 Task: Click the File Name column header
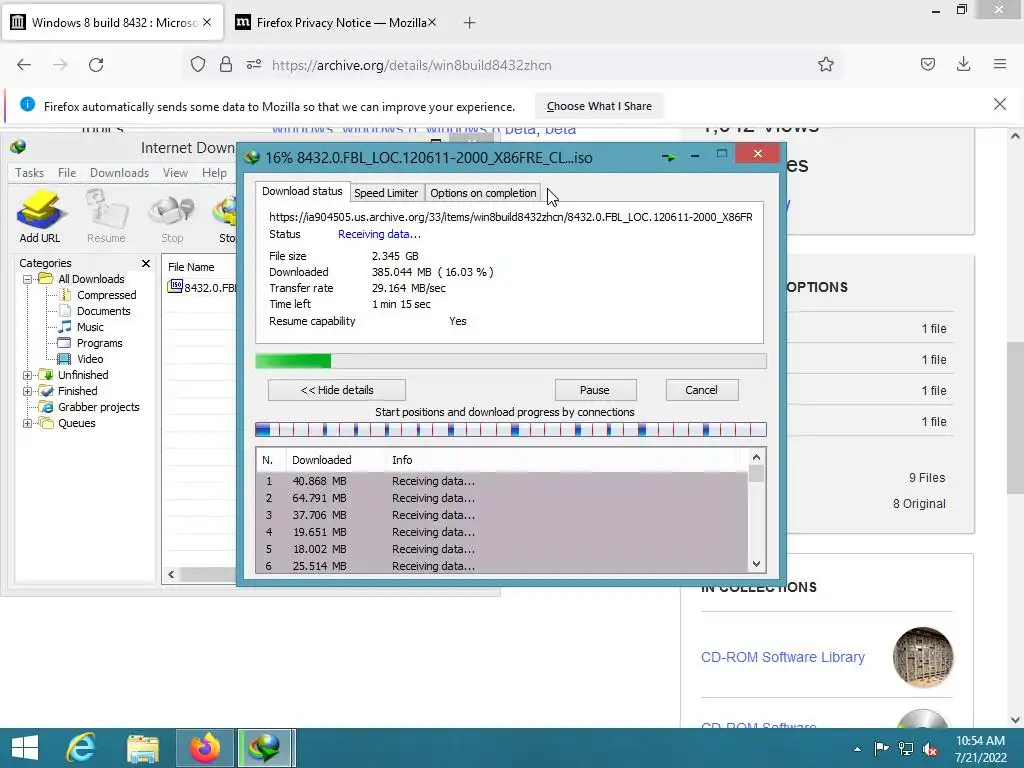click(199, 266)
